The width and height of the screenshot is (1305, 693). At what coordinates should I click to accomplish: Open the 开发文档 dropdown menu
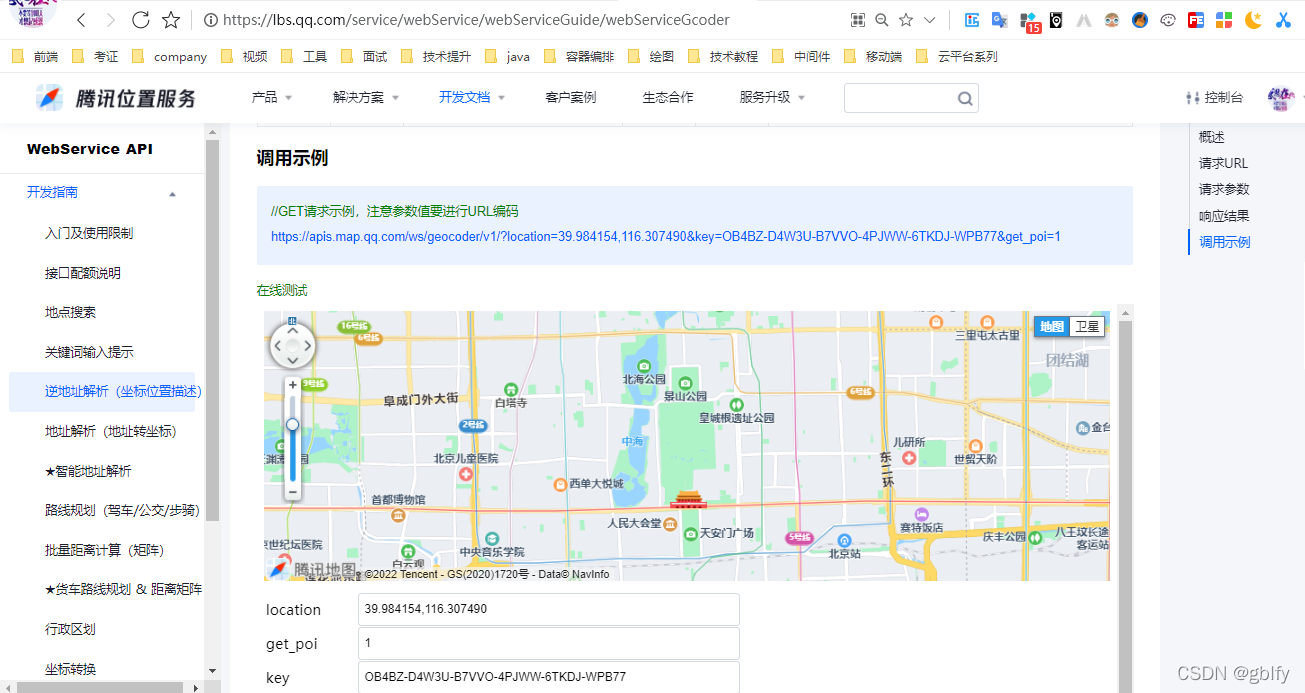tap(472, 97)
